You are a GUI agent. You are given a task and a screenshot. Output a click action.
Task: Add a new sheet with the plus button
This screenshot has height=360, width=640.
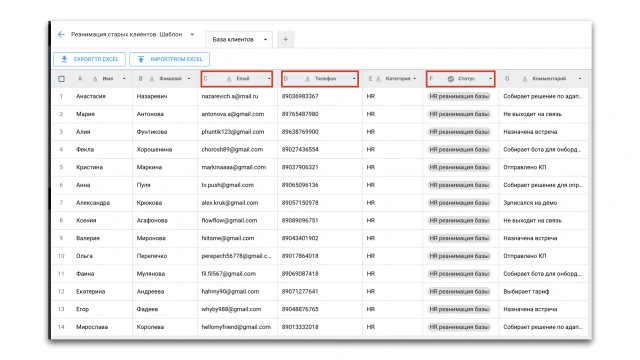click(285, 40)
